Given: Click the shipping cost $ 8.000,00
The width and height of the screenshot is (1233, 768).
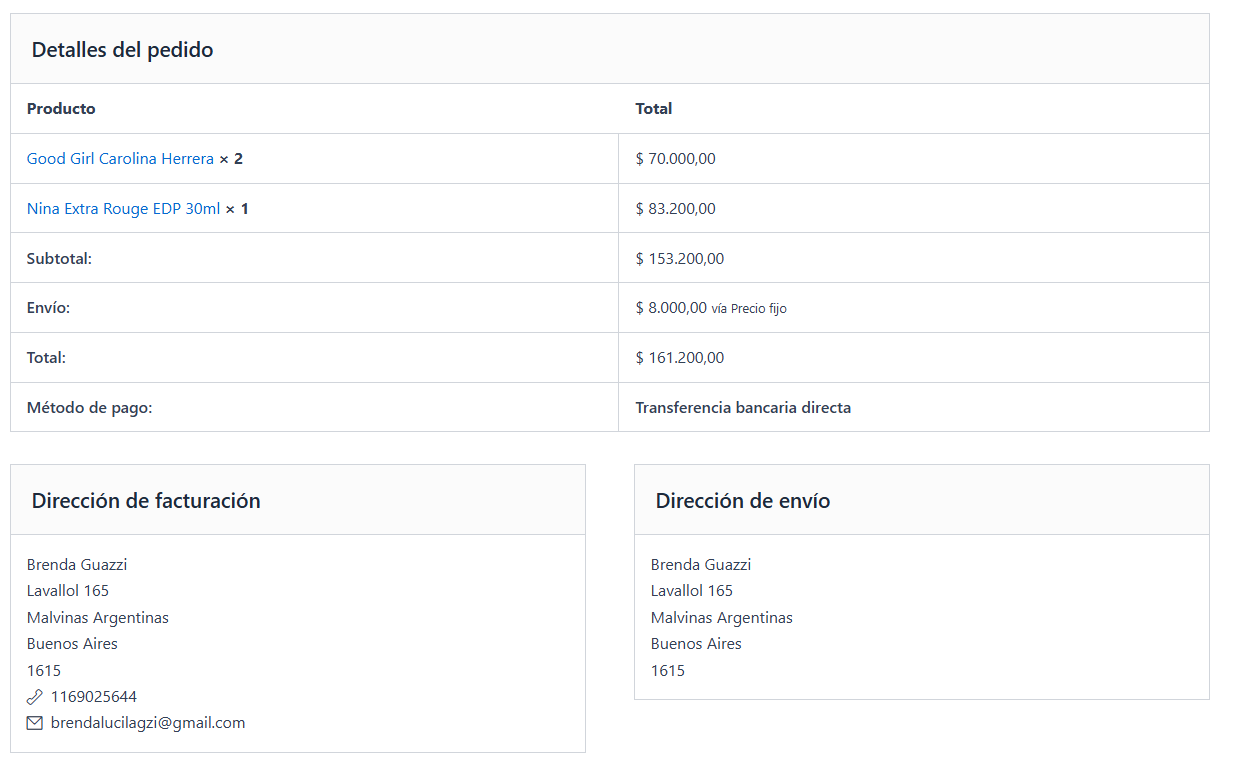Looking at the screenshot, I should [x=671, y=308].
